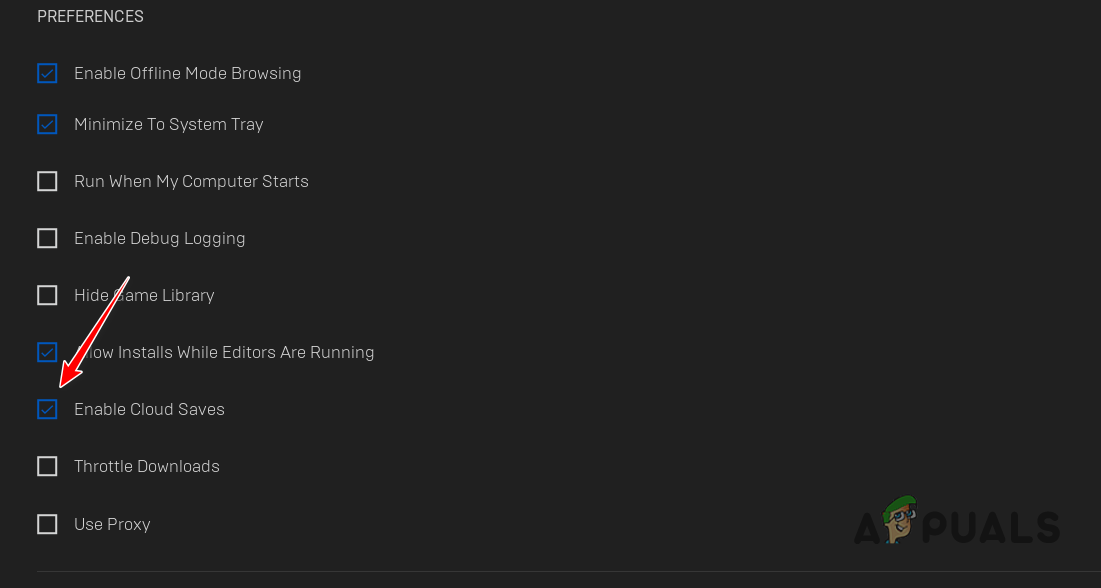This screenshot has width=1101, height=588.
Task: Tick the Use Proxy checkbox
Action: (47, 524)
